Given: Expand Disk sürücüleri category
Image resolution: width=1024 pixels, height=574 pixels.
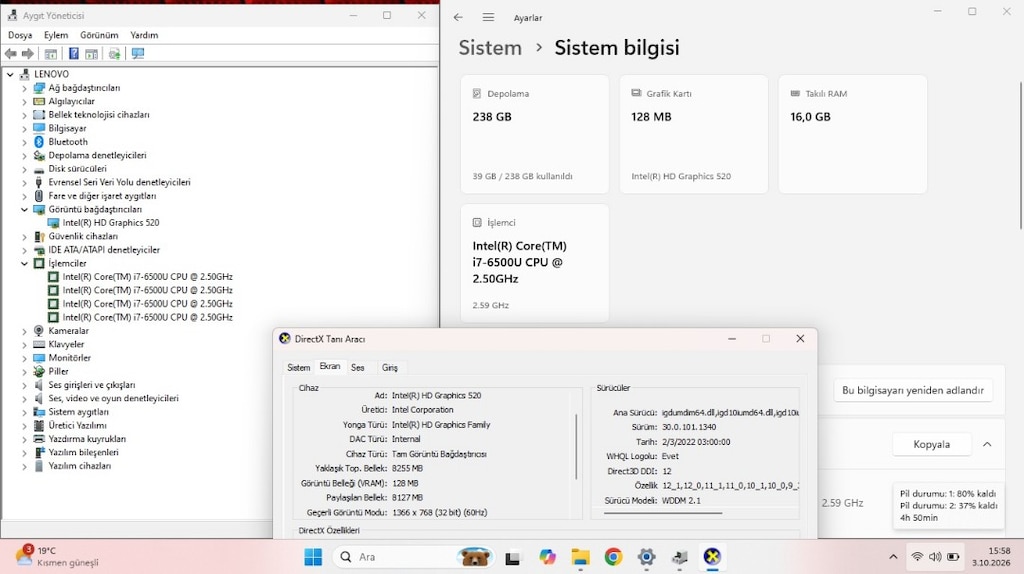Looking at the screenshot, I should (x=24, y=169).
